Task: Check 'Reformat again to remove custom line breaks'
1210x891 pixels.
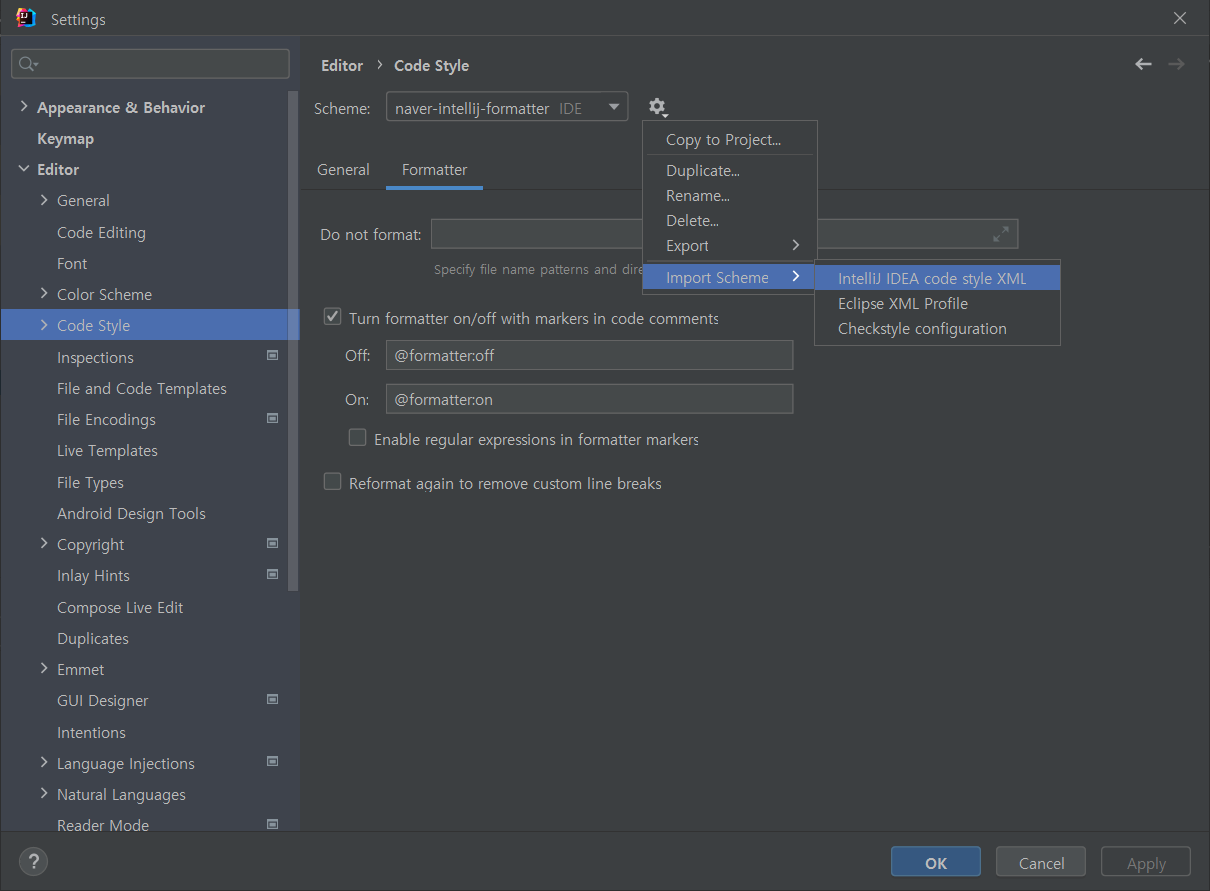Action: 333,482
